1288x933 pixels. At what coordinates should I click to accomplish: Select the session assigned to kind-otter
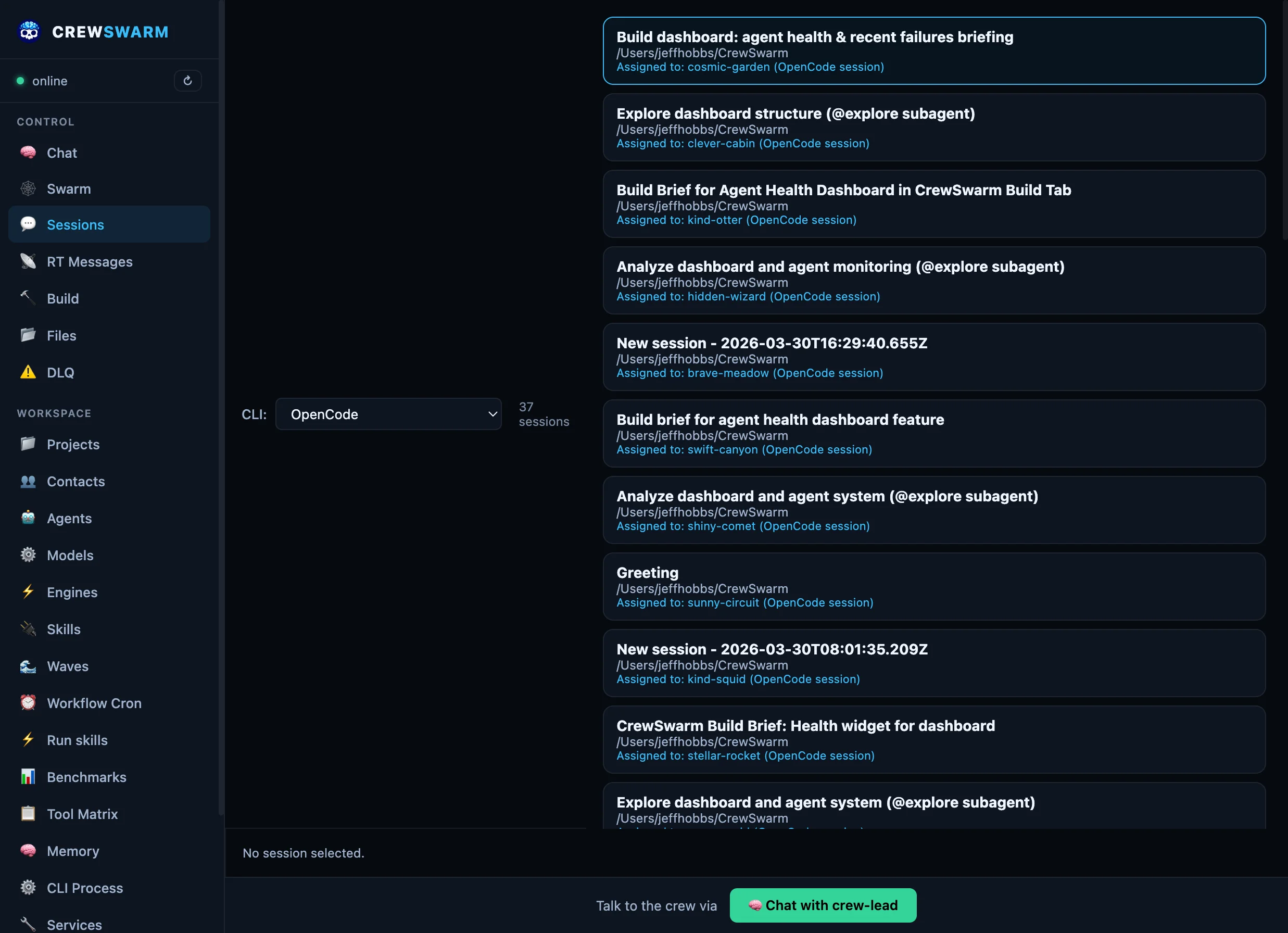point(933,204)
